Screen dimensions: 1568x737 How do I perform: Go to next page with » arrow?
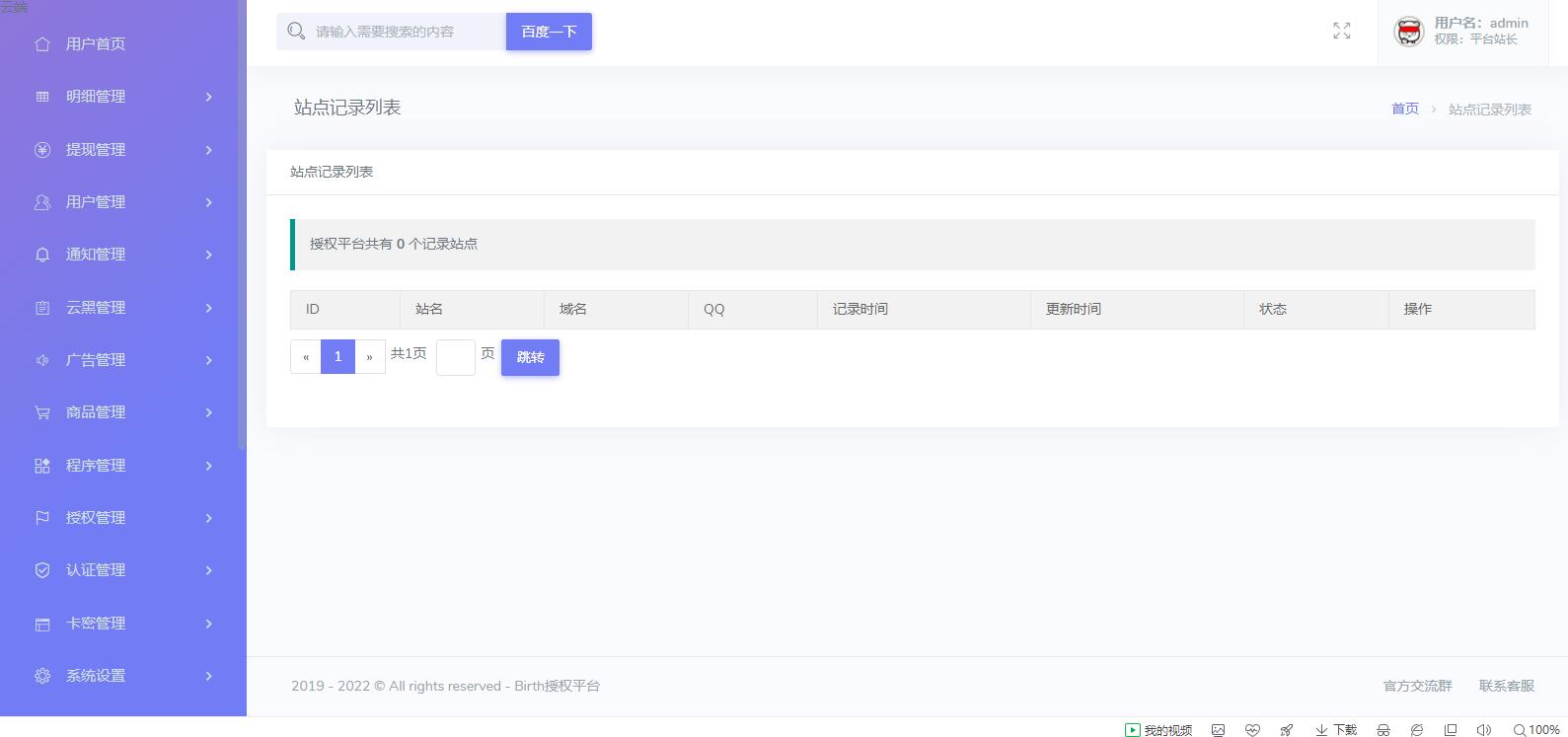coord(370,357)
